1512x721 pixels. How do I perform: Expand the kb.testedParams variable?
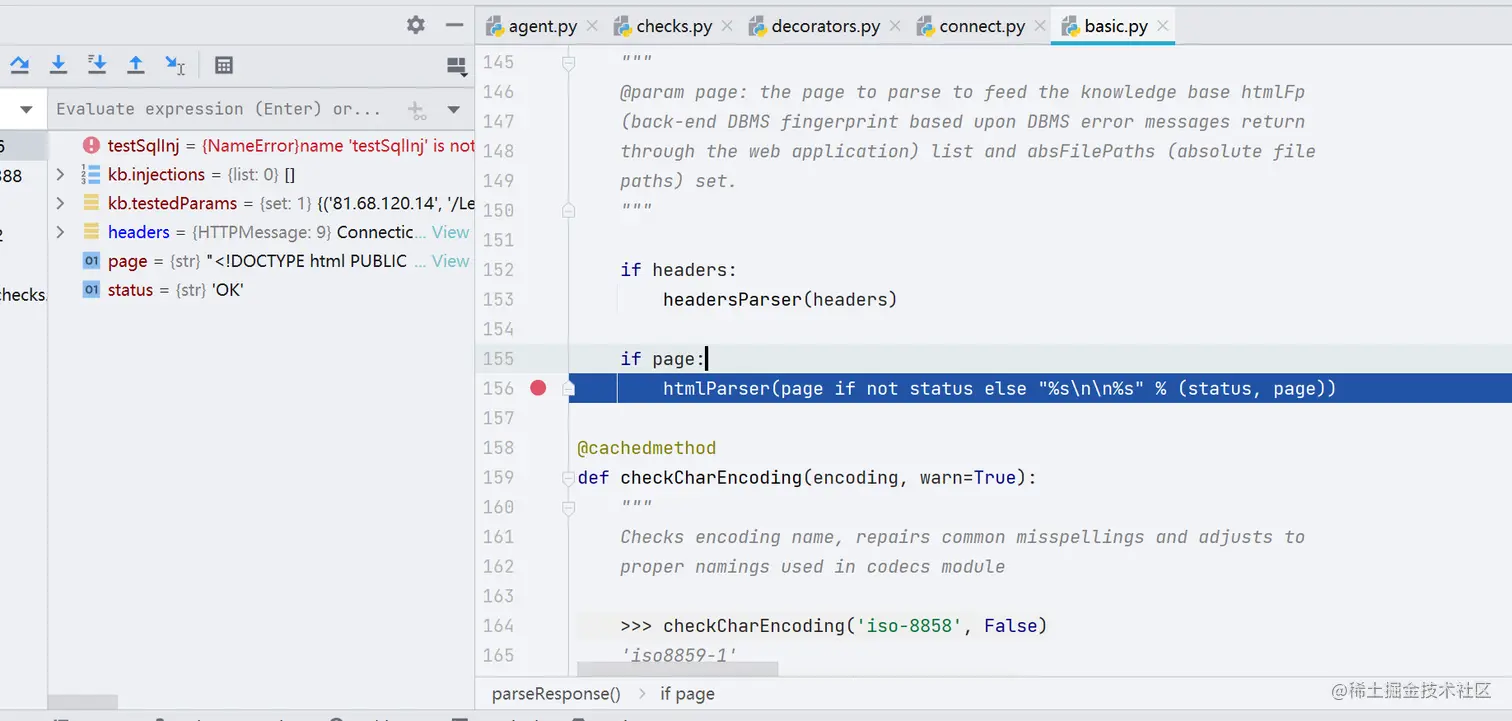click(x=60, y=204)
